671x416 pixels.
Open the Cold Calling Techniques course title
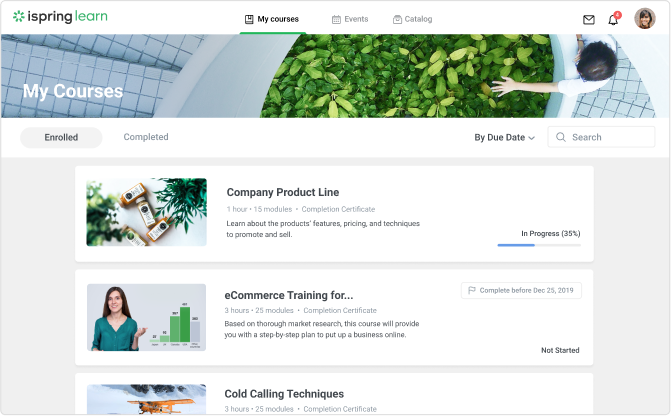tap(284, 394)
